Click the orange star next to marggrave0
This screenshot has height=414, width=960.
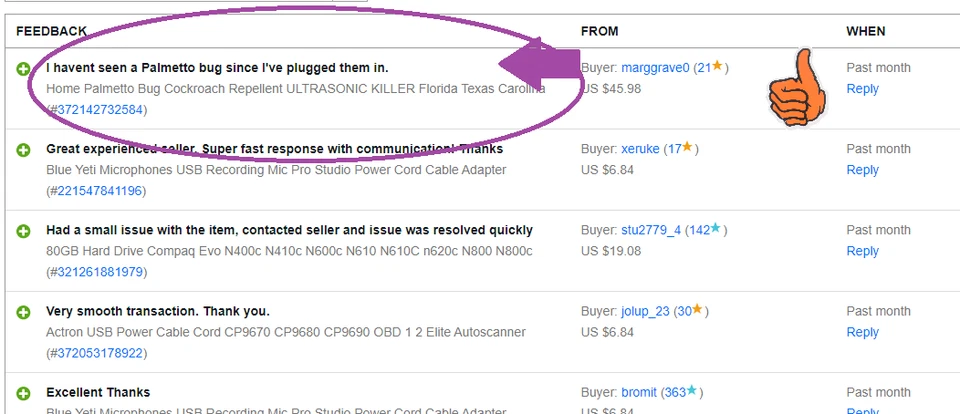pyautogui.click(x=717, y=67)
